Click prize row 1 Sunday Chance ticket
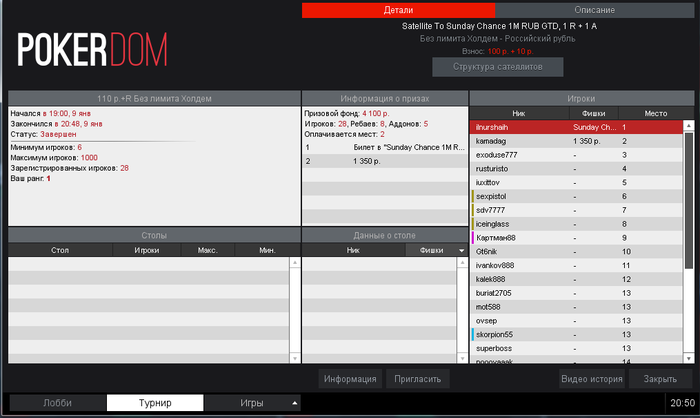This screenshot has height=418, width=700. tap(385, 147)
